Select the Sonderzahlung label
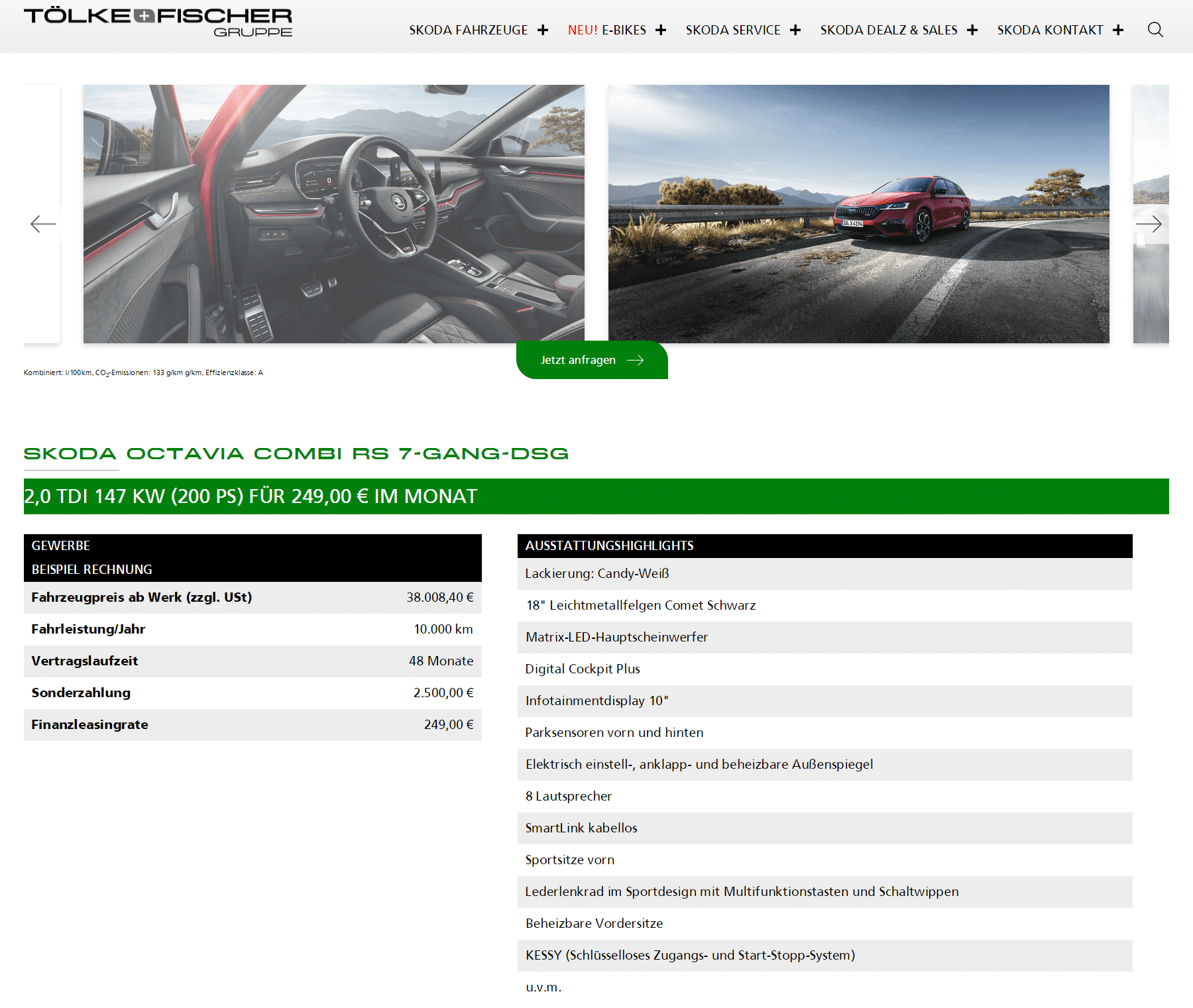Image resolution: width=1193 pixels, height=1008 pixels. click(81, 693)
